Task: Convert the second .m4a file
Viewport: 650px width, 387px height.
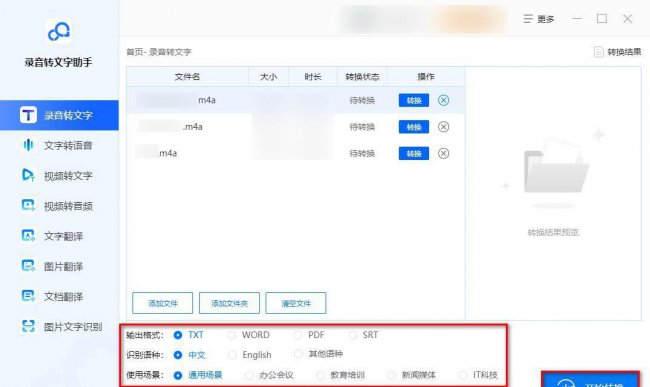Action: click(414, 127)
